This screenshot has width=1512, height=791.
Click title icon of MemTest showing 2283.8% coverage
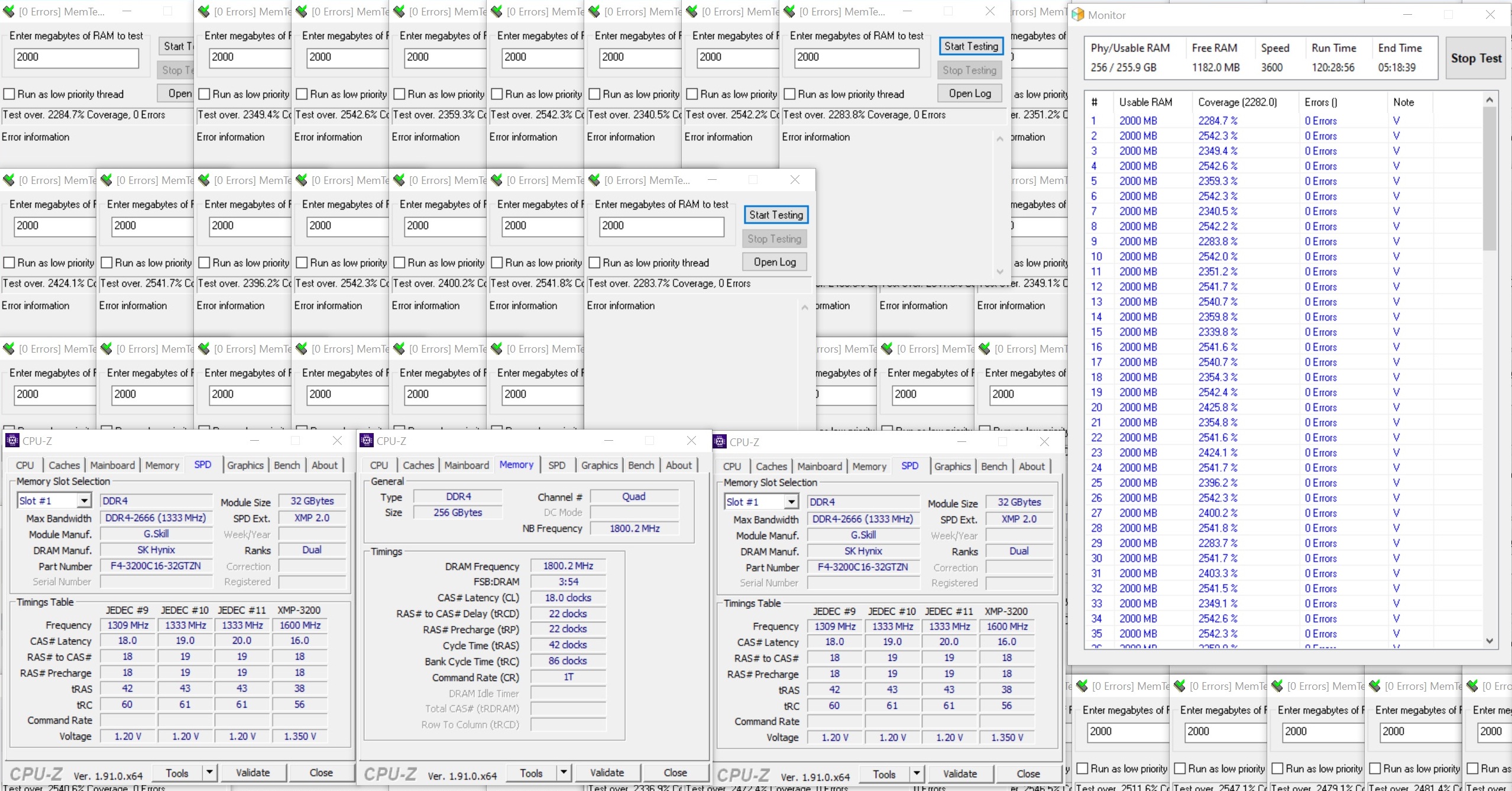pos(789,11)
